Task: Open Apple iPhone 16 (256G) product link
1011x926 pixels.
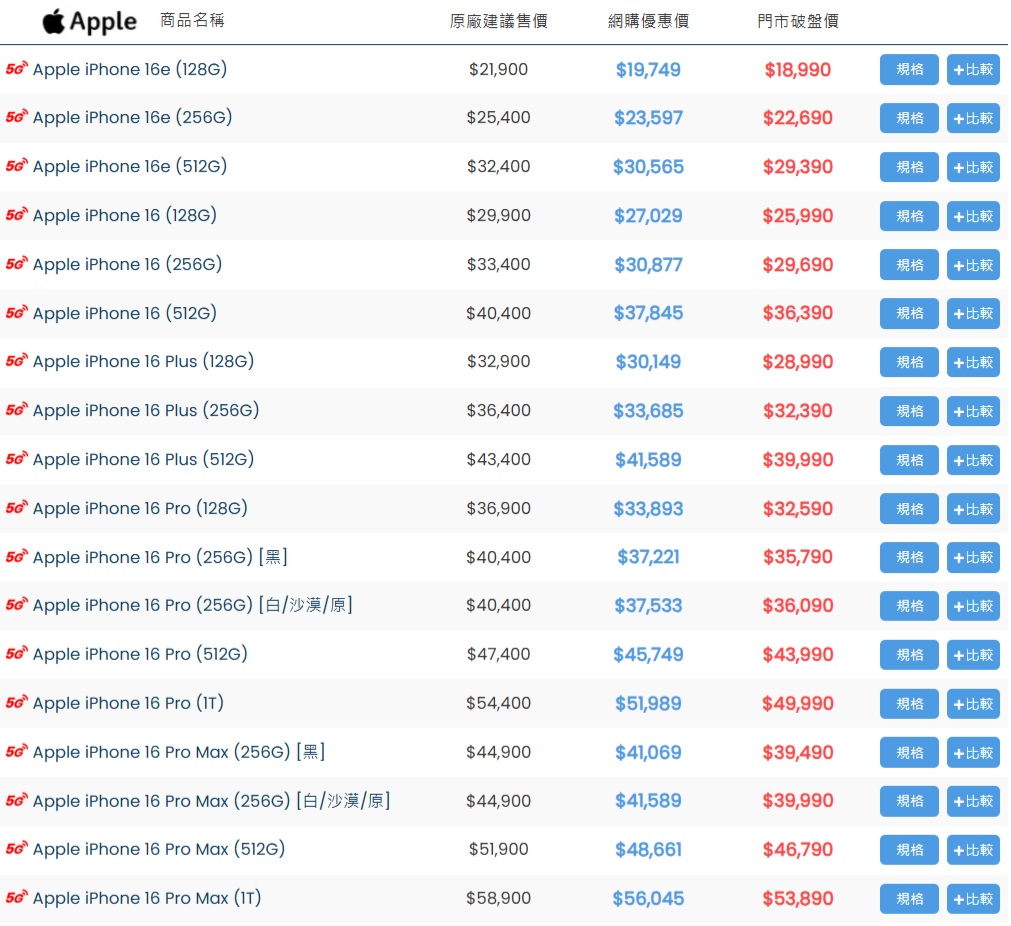Action: (127, 264)
